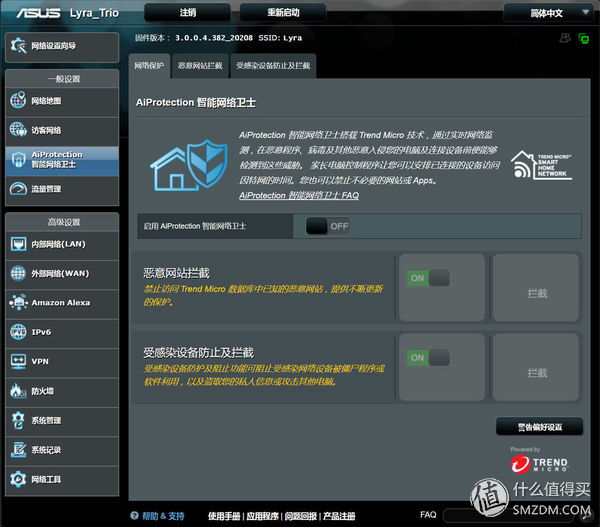Click the 警告偏好设置 button
This screenshot has height=527, width=600.
[540, 427]
